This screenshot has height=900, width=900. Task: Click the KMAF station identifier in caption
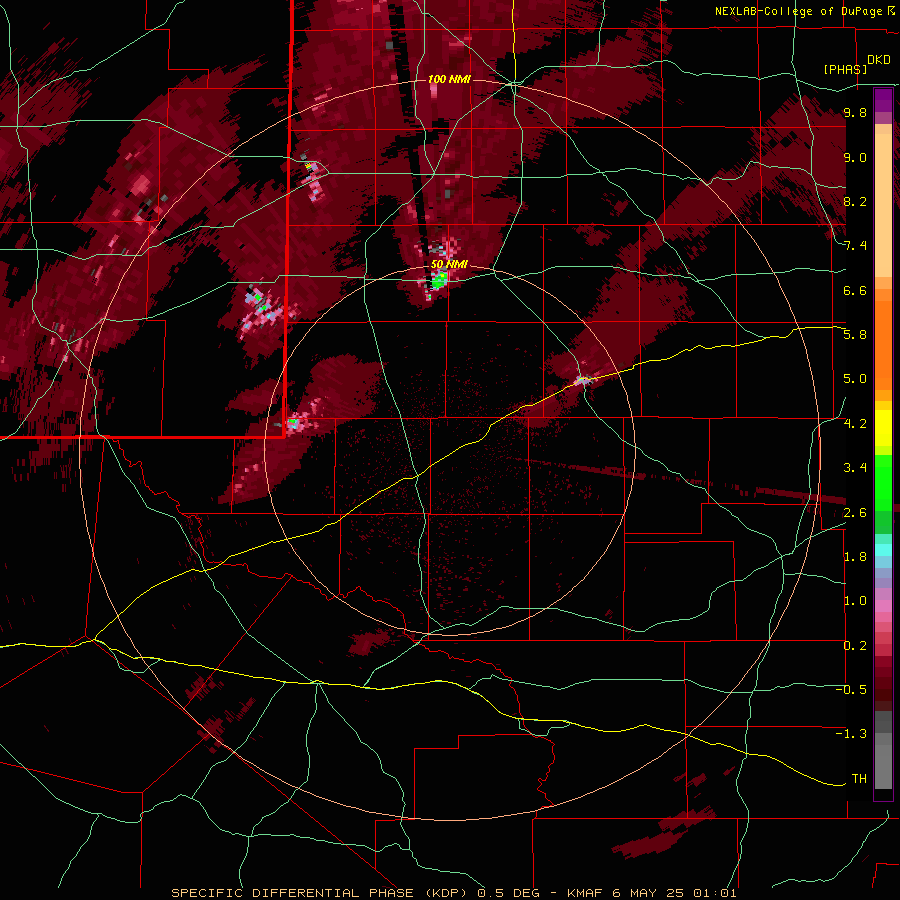click(585, 893)
